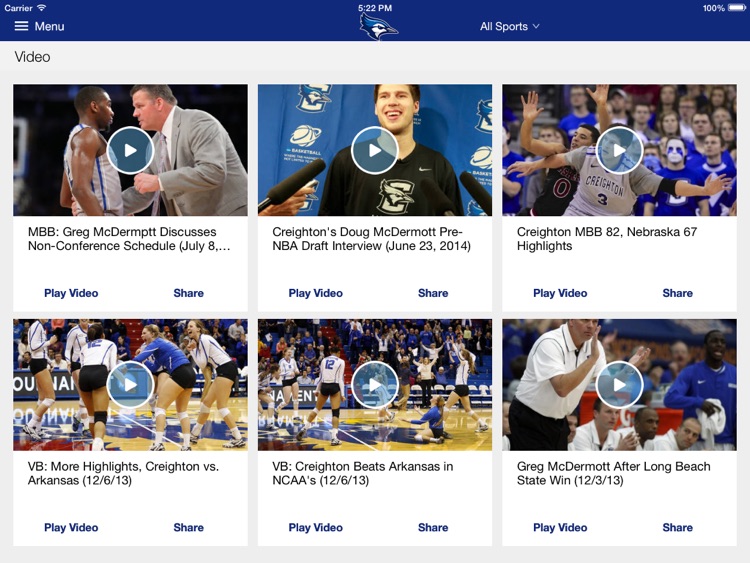Open the hamburger Menu icon
This screenshot has height=563, width=750.
point(22,26)
